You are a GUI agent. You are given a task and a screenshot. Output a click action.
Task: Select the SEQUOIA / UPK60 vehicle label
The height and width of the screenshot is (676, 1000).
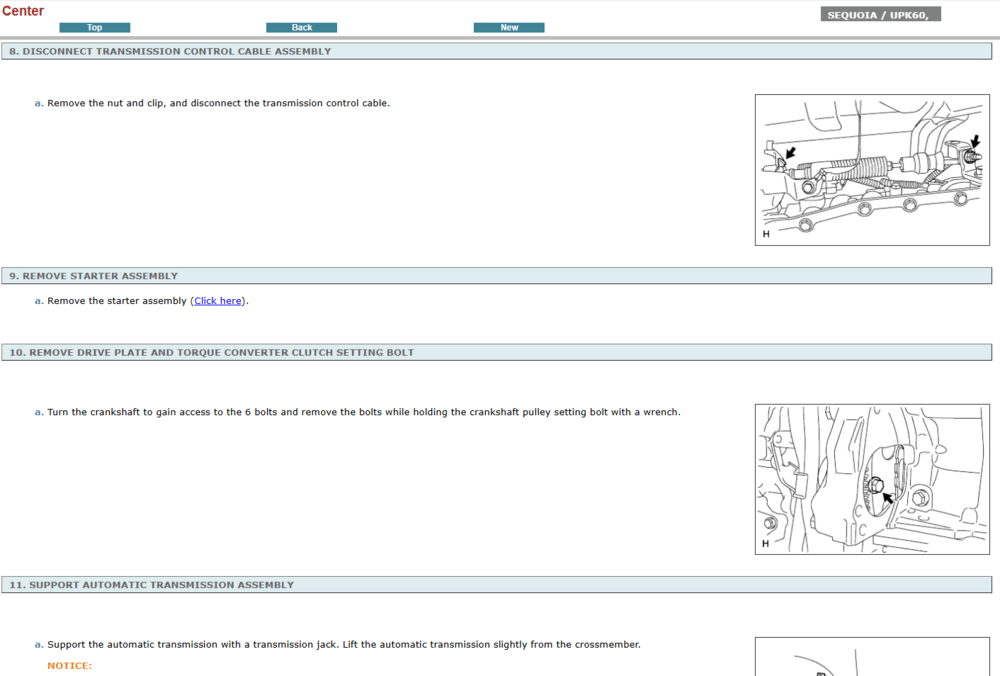pyautogui.click(x=880, y=15)
